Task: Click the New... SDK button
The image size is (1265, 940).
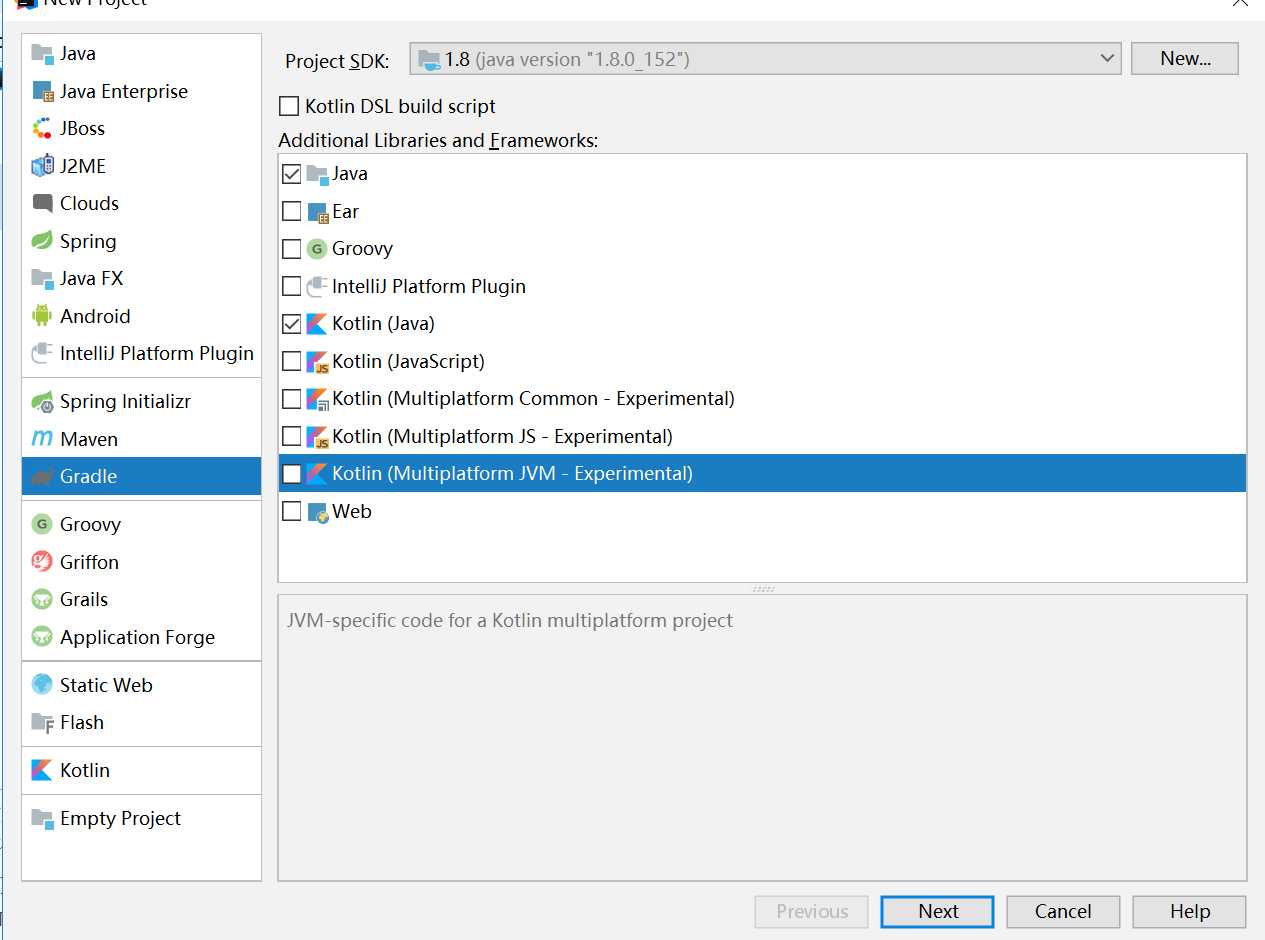Action: point(1185,59)
